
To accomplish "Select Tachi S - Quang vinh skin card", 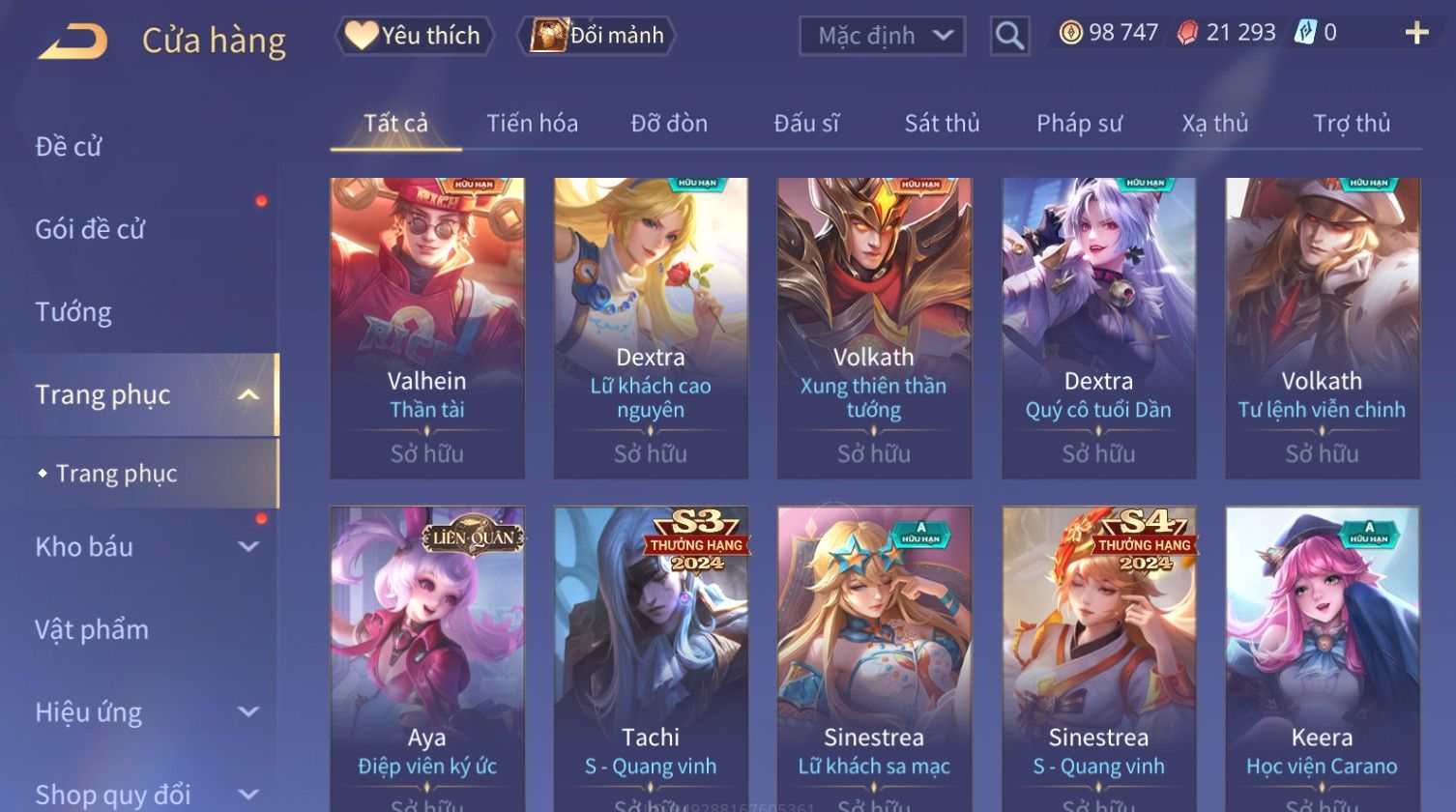I will 651,659.
